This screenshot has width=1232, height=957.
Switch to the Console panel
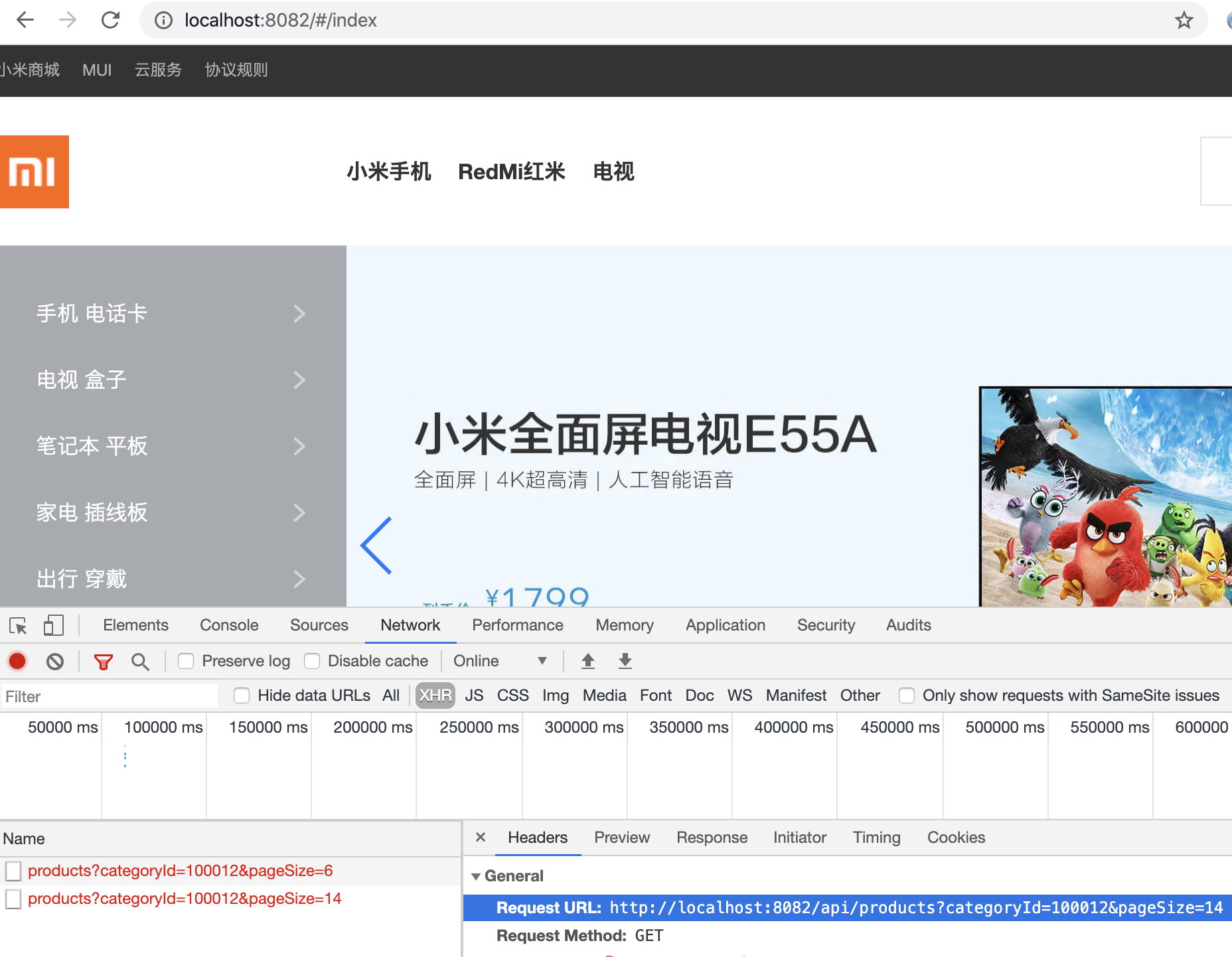tap(228, 625)
